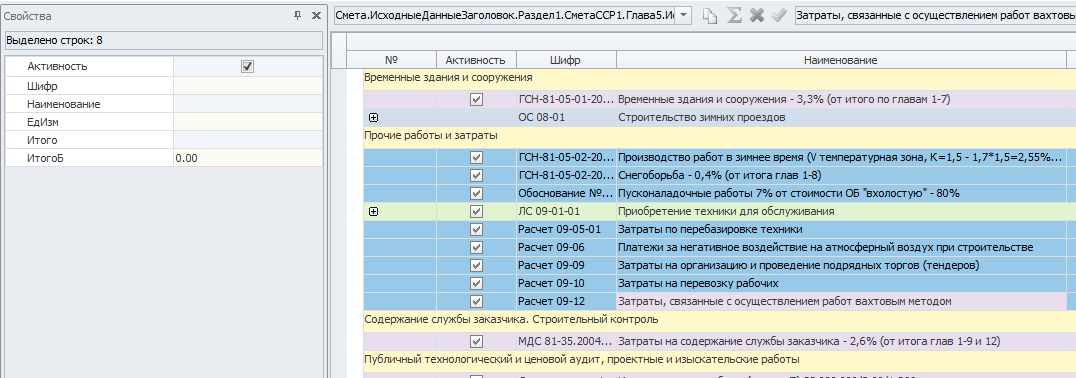
Task: Click the Расчет 09-05-01 code cell
Action: coord(566,229)
